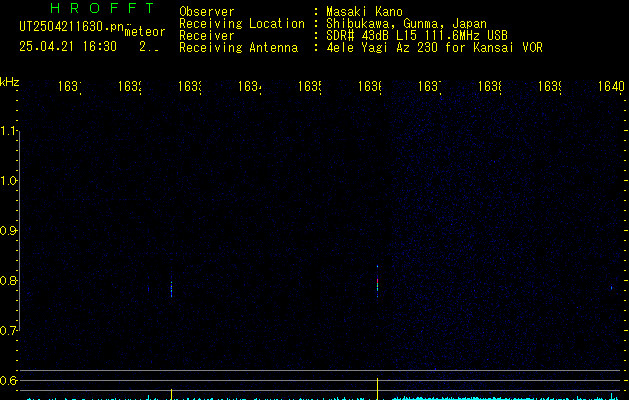Click the kHz axis unit label
This screenshot has width=629, height=400.
[10, 83]
